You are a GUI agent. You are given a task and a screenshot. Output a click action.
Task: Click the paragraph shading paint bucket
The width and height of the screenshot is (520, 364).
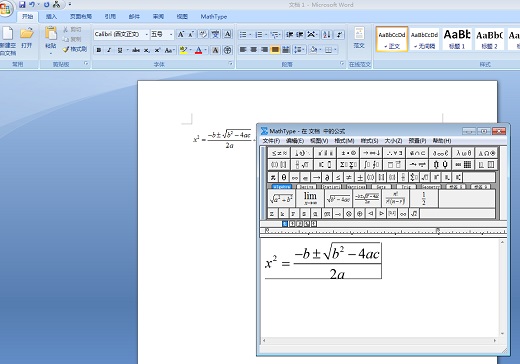pos(313,50)
